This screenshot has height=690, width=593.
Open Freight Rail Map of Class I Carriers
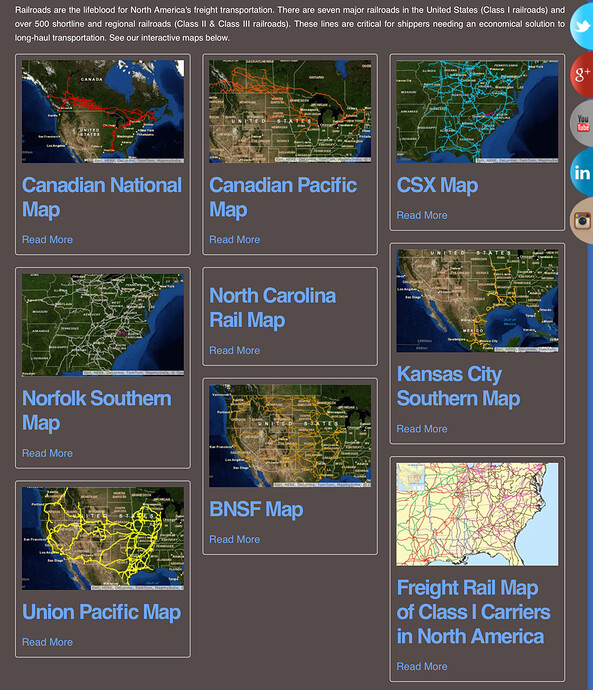(473, 612)
